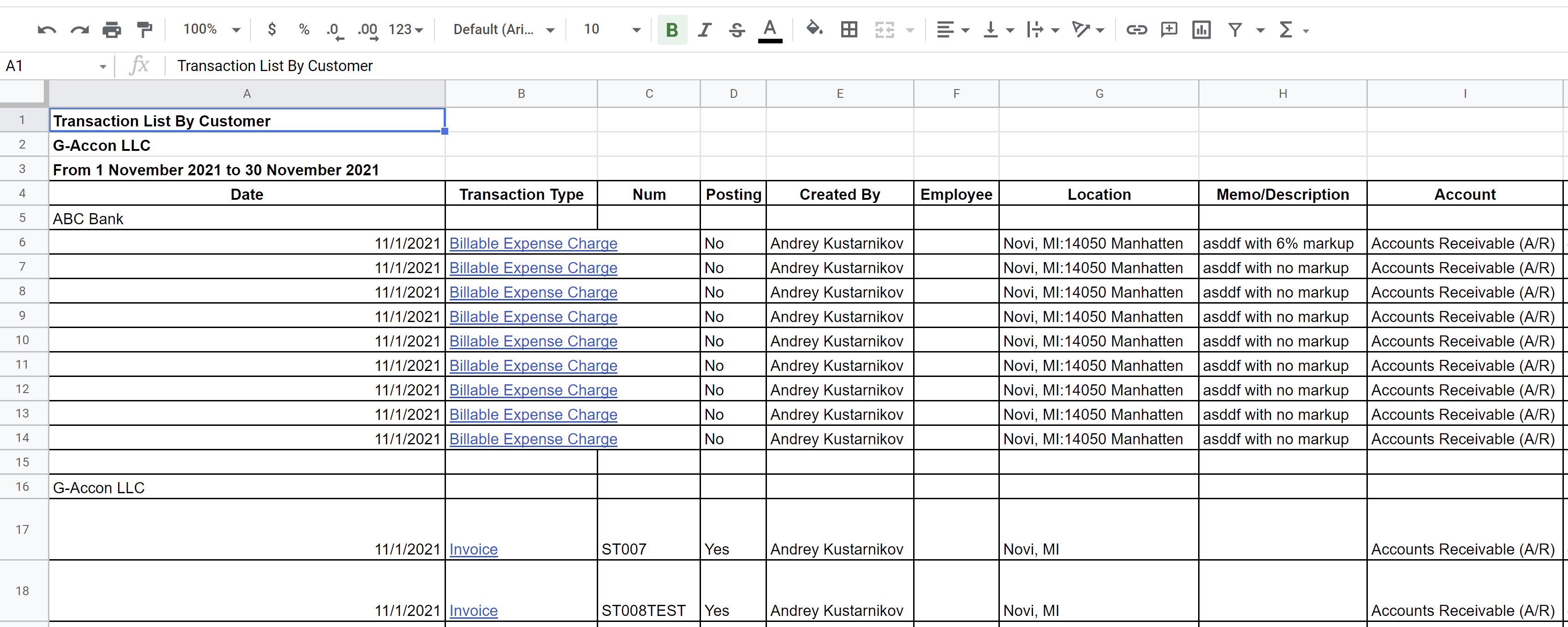This screenshot has height=627, width=1568.
Task: Open the font family dropdown
Action: coord(504,29)
